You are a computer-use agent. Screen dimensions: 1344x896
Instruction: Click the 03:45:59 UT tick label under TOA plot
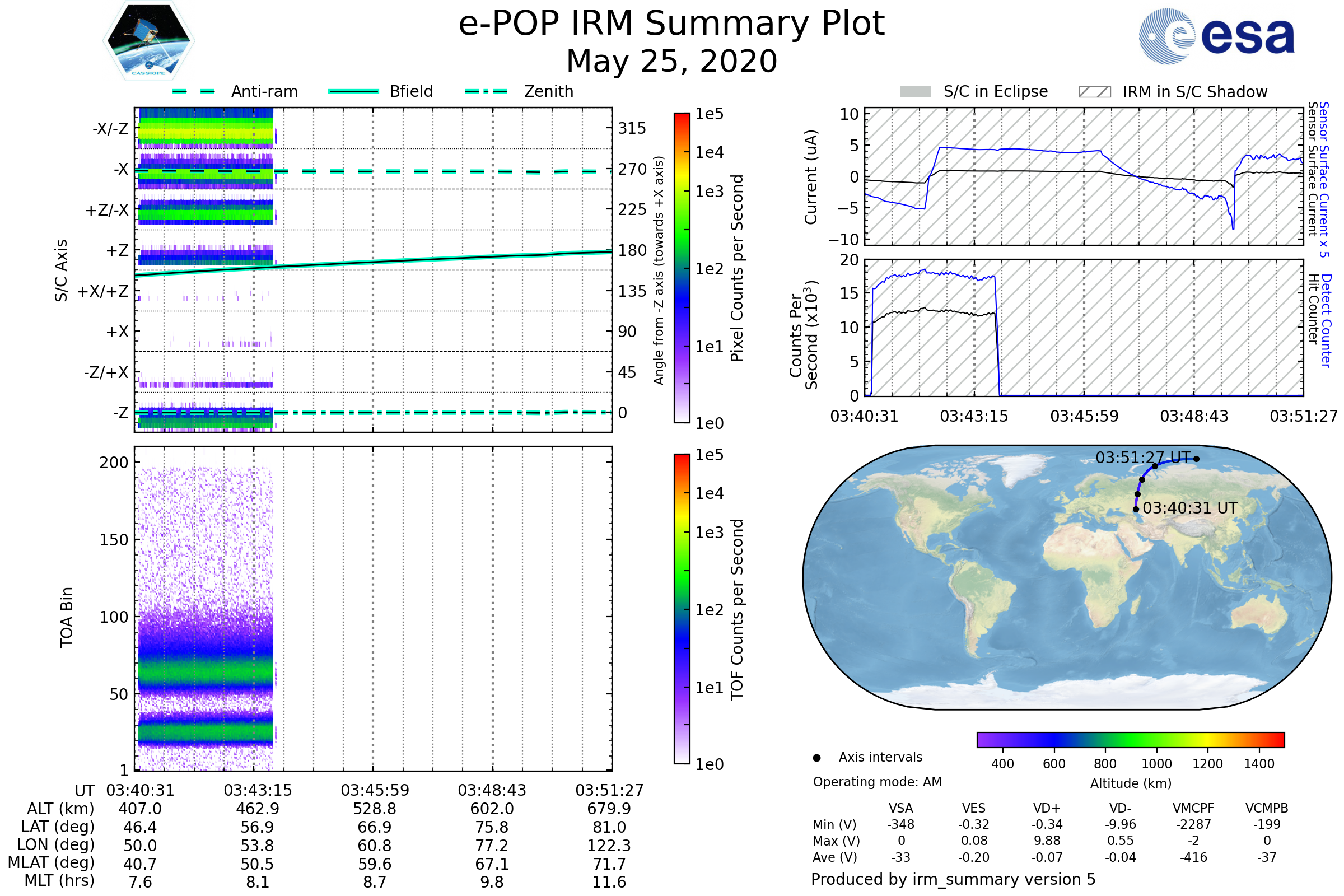point(375,790)
